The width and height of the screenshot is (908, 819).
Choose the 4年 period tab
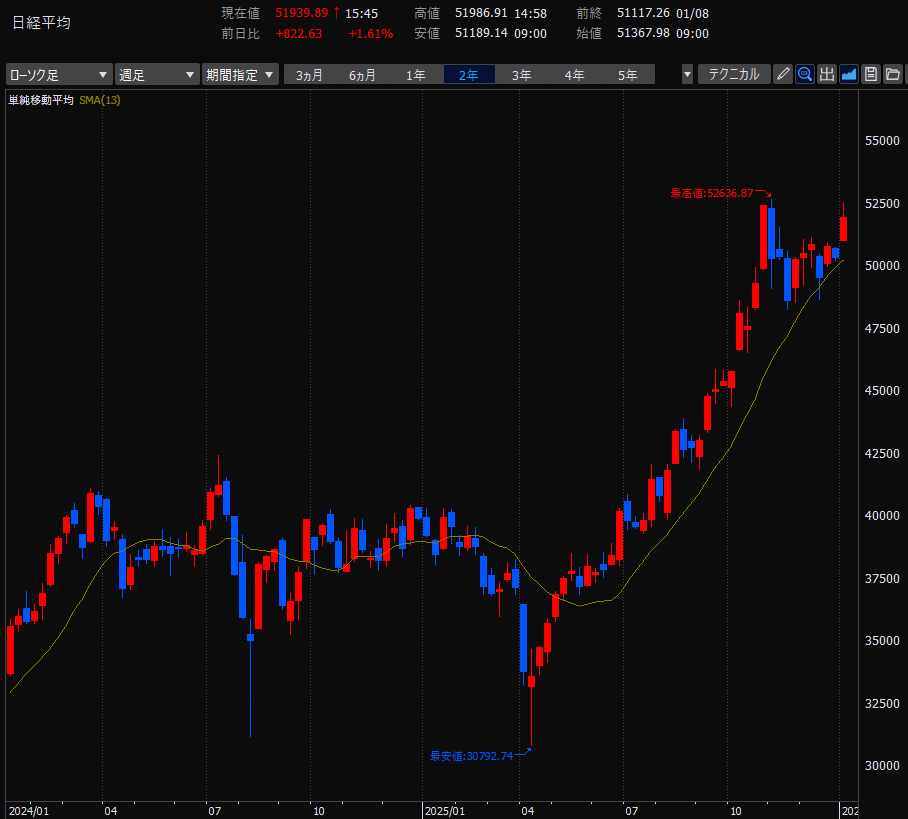[x=574, y=75]
